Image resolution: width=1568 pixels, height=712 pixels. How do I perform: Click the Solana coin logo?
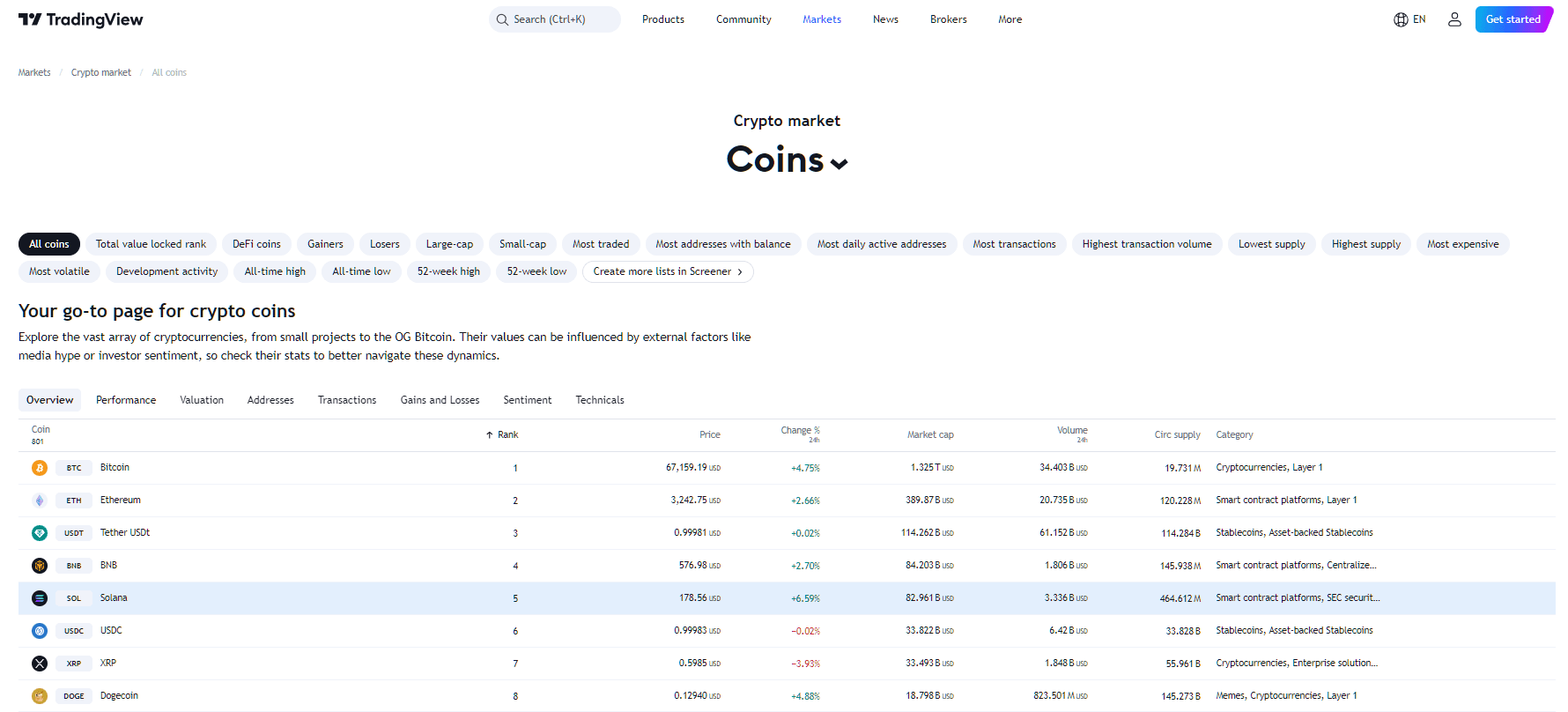pyautogui.click(x=40, y=598)
